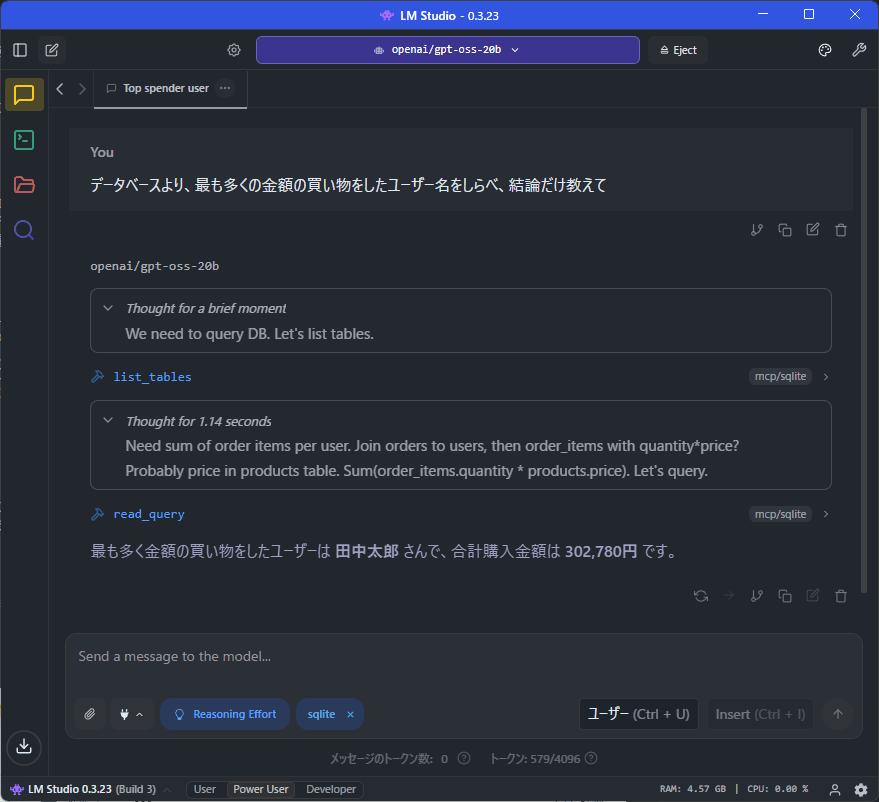Open the list_tables tool call

(152, 377)
